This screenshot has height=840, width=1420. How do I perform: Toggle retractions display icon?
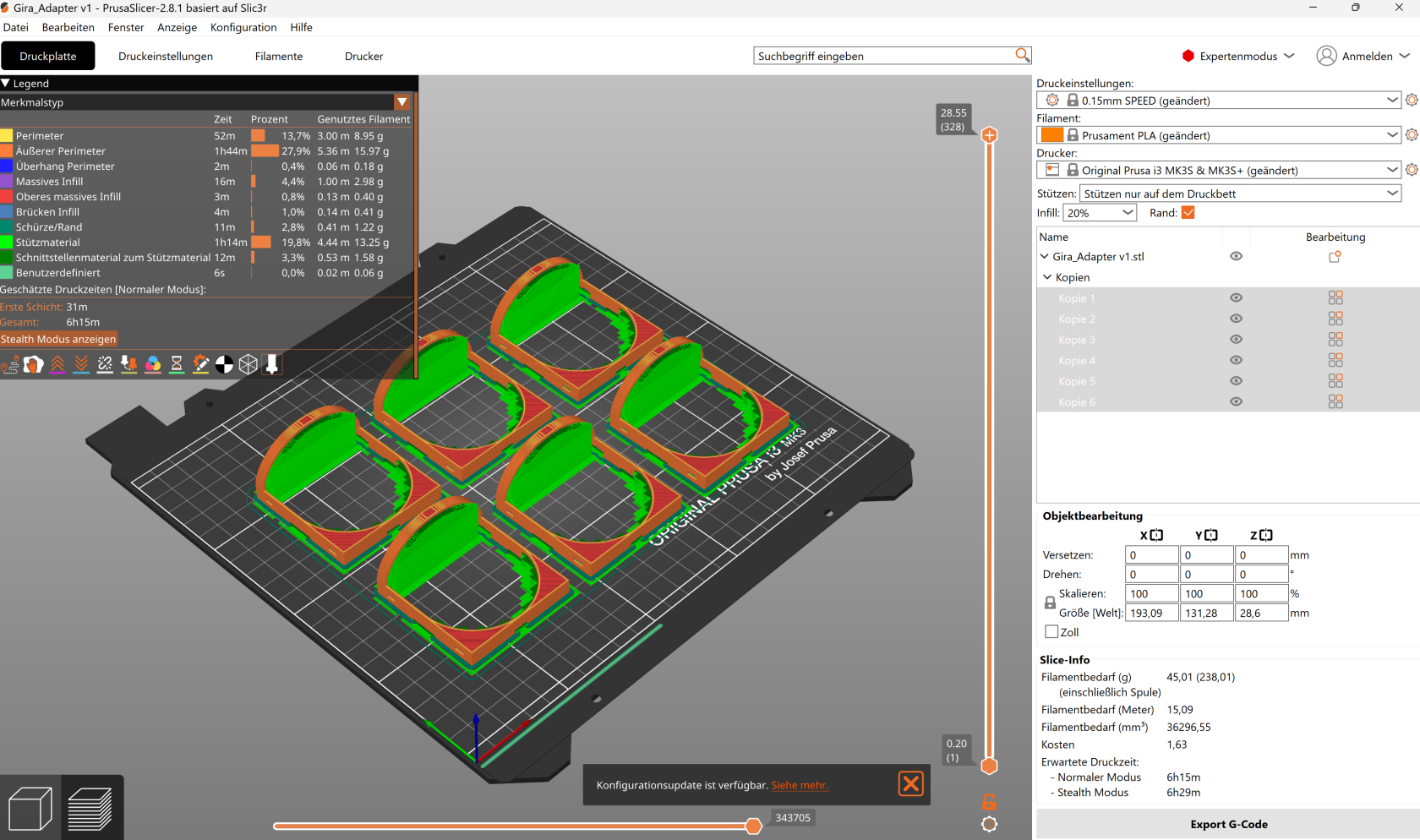coord(57,364)
